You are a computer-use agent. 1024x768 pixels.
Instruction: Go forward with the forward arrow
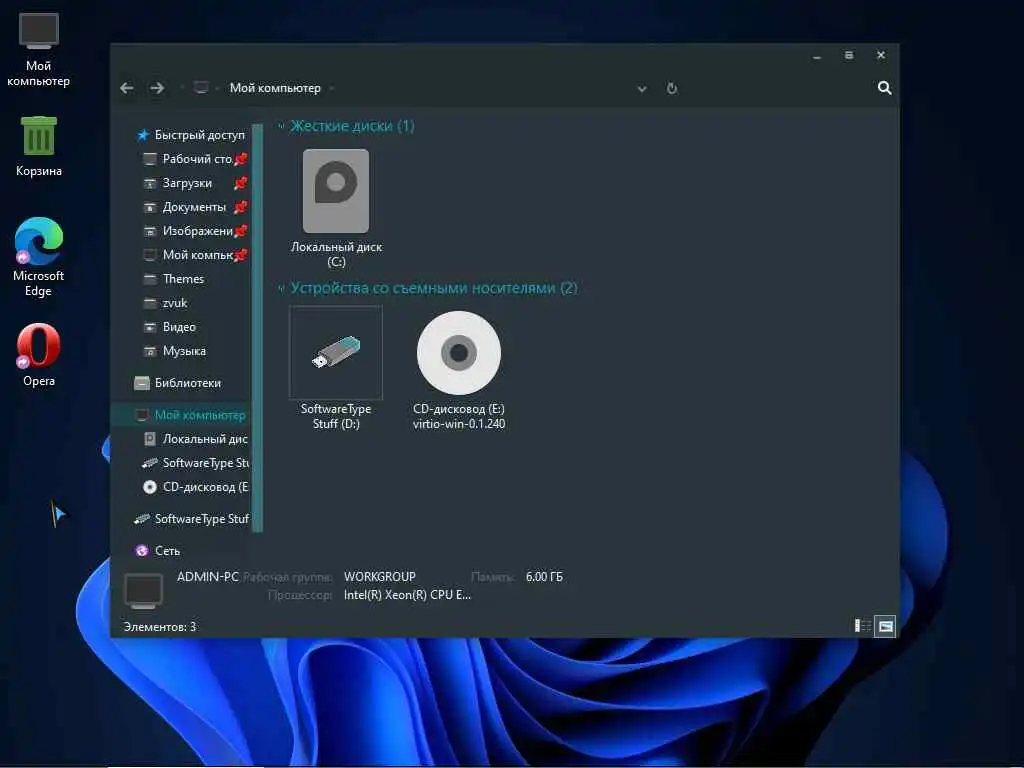[x=157, y=88]
